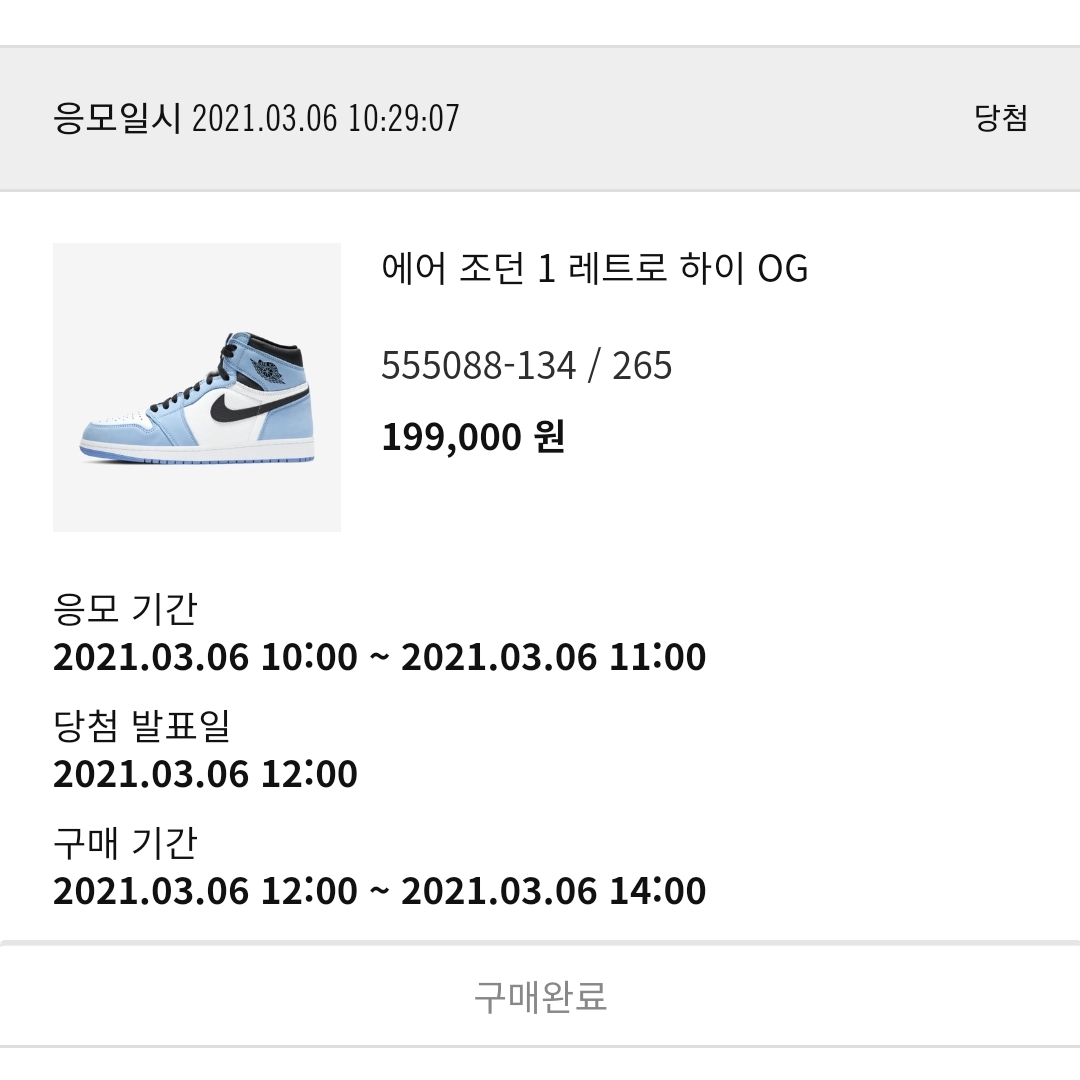Click the 응모일시 label in the header
The image size is (1080, 1080).
pos(116,118)
